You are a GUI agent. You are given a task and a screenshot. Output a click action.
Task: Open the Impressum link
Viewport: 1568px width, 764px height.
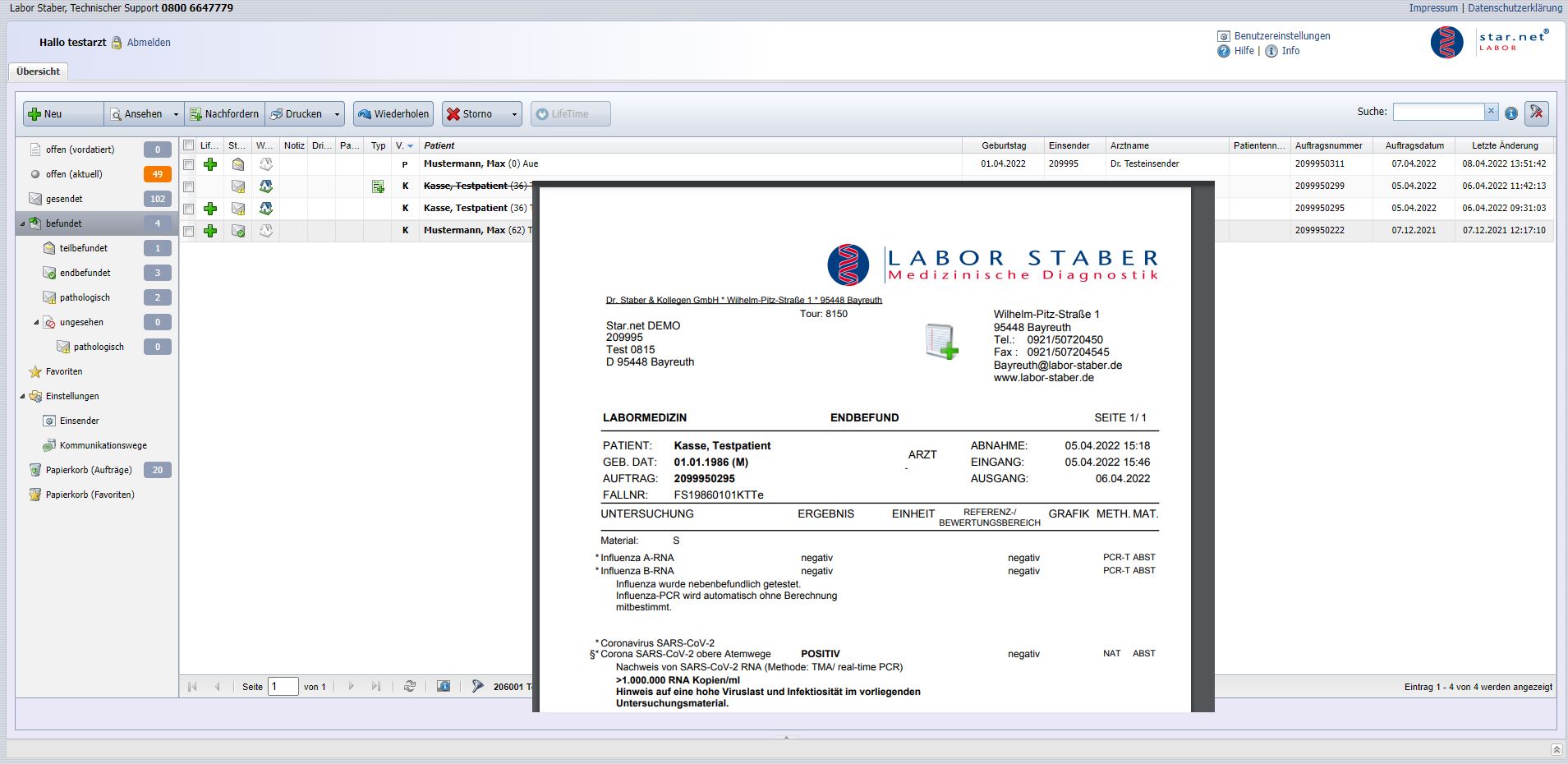[1433, 7]
